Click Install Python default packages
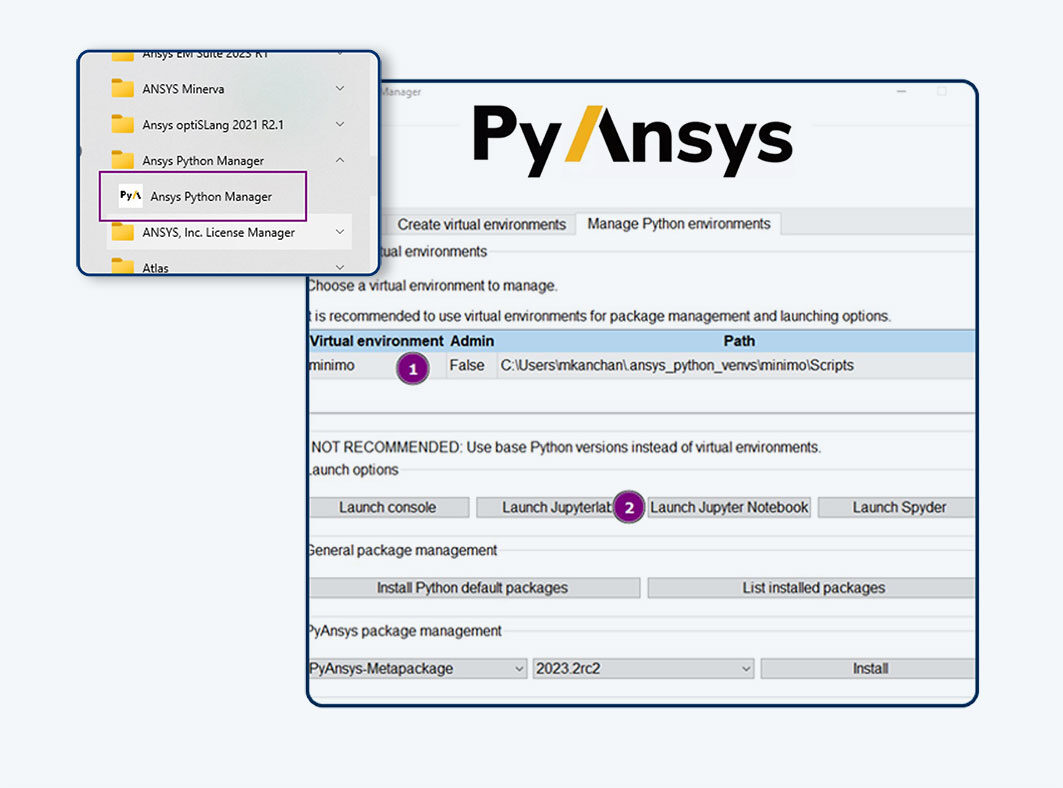1063x788 pixels. (475, 587)
